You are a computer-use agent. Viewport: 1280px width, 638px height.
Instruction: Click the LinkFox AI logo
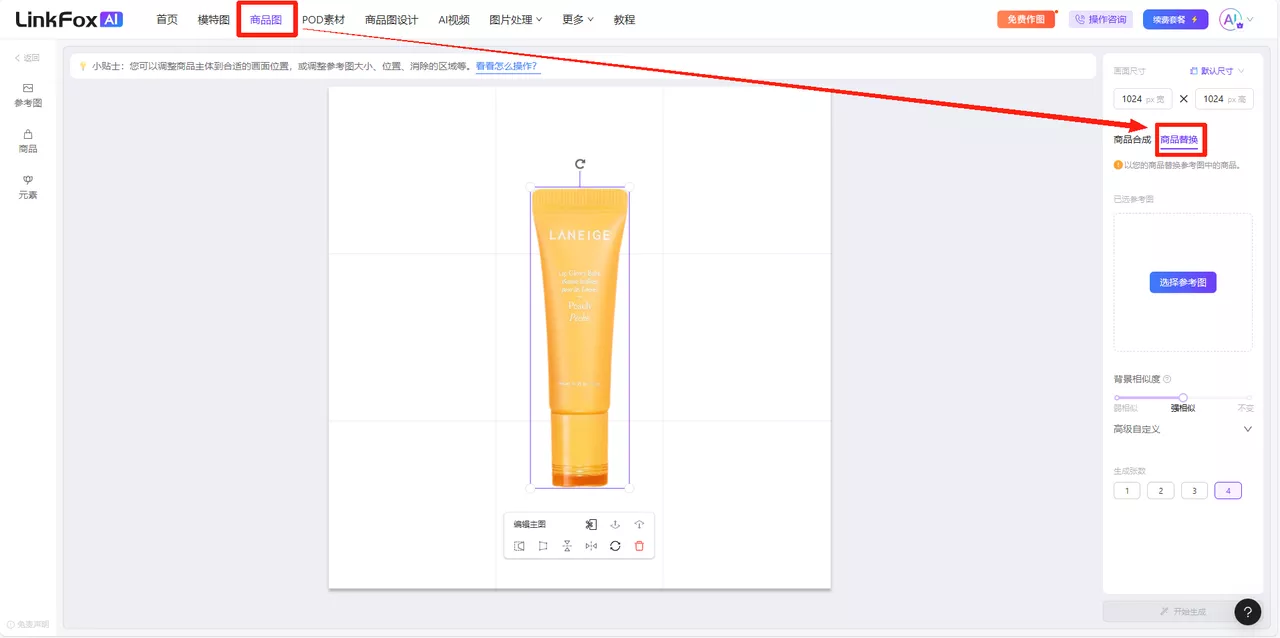pos(69,19)
